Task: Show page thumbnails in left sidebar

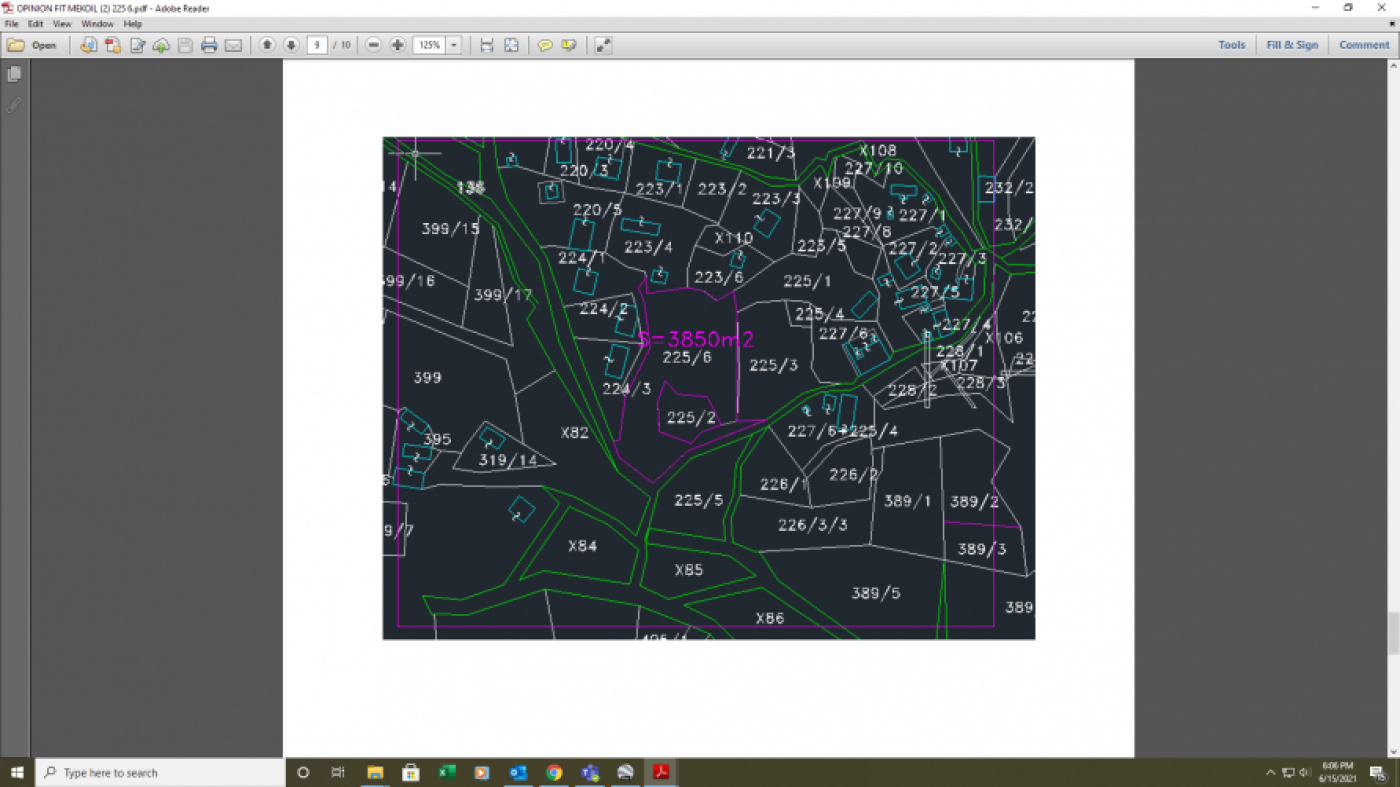Action: (x=14, y=75)
